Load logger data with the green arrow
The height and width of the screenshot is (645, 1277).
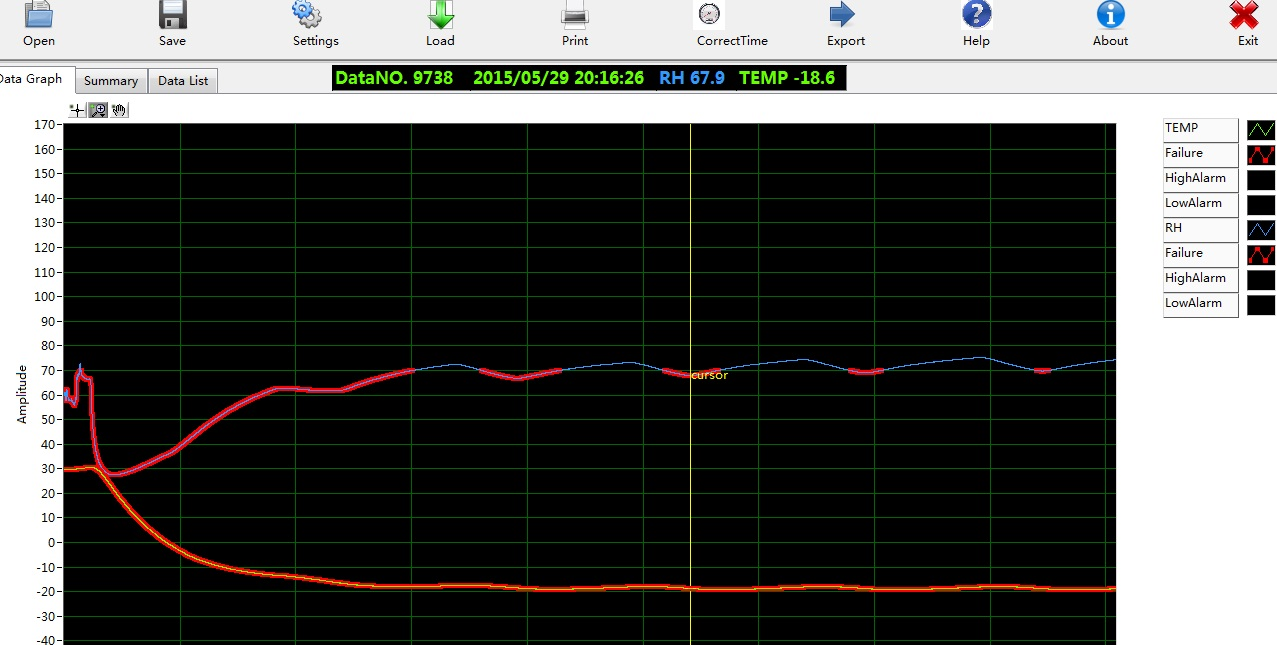pos(440,16)
